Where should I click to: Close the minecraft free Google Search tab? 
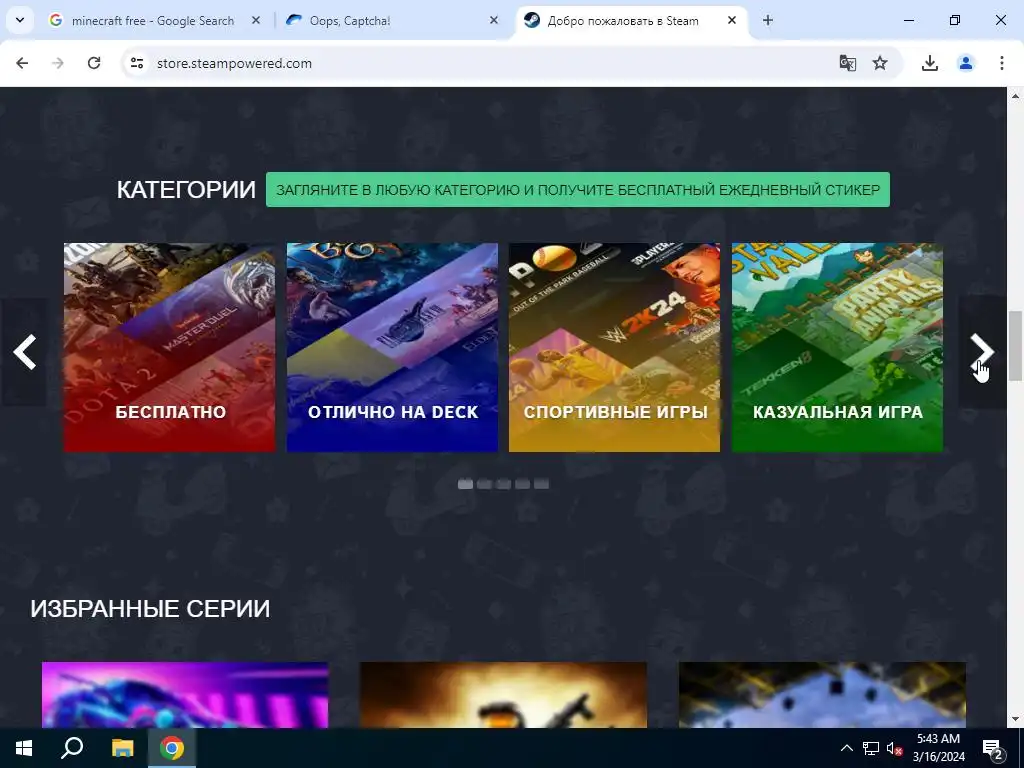pyautogui.click(x=256, y=21)
